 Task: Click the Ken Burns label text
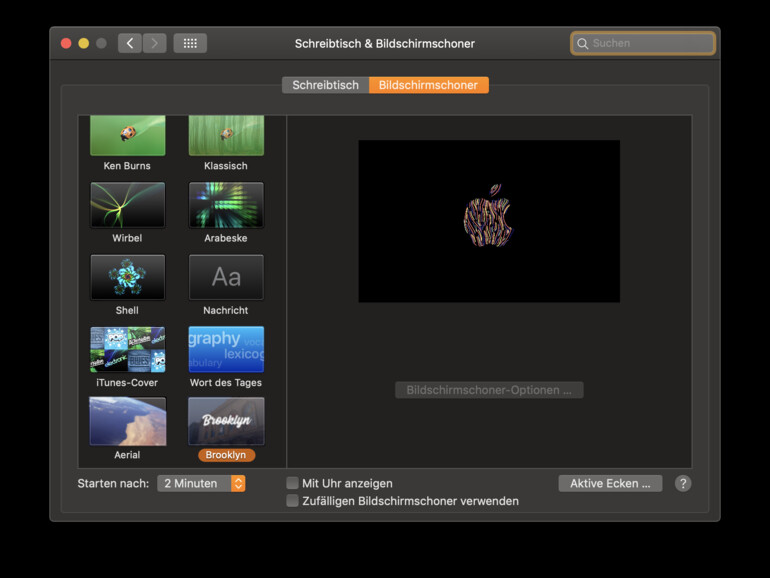pos(127,166)
